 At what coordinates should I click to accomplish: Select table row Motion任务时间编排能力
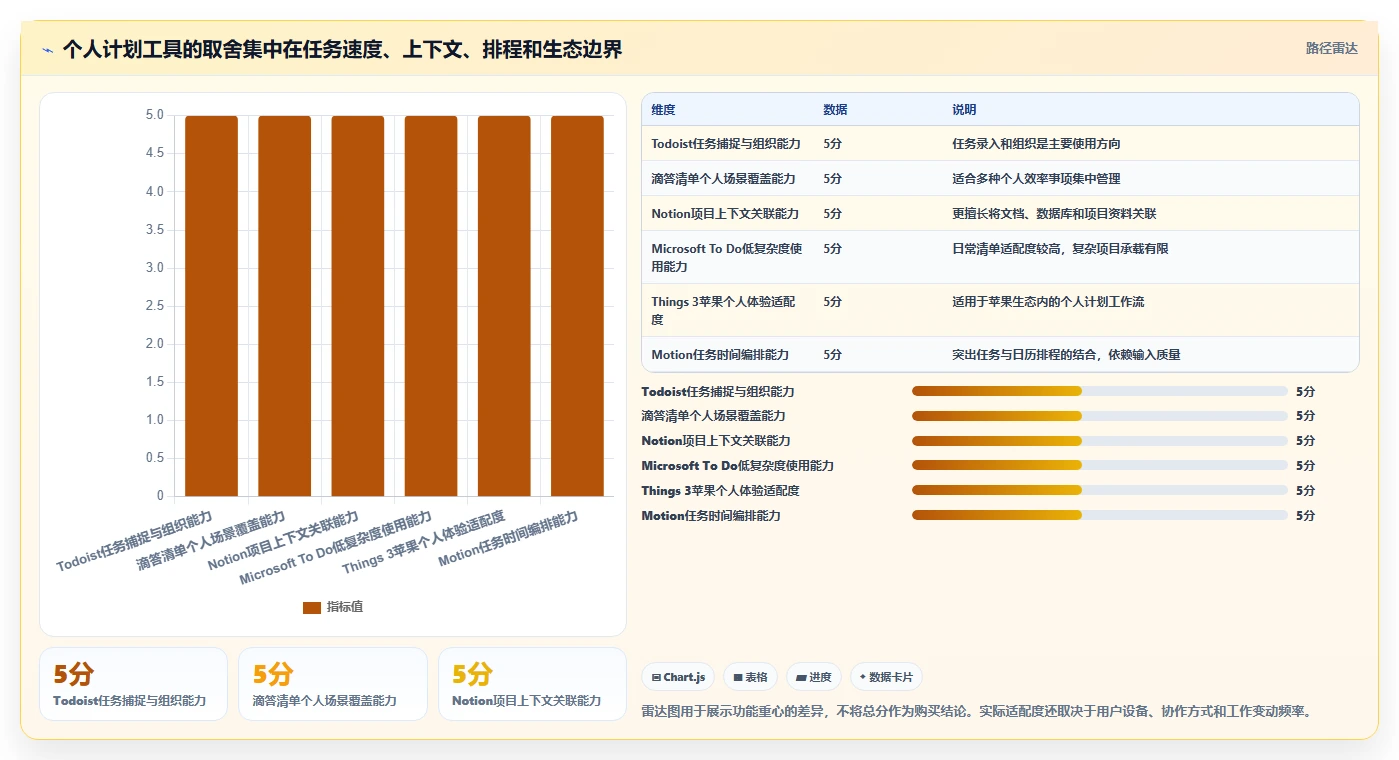tap(1000, 354)
